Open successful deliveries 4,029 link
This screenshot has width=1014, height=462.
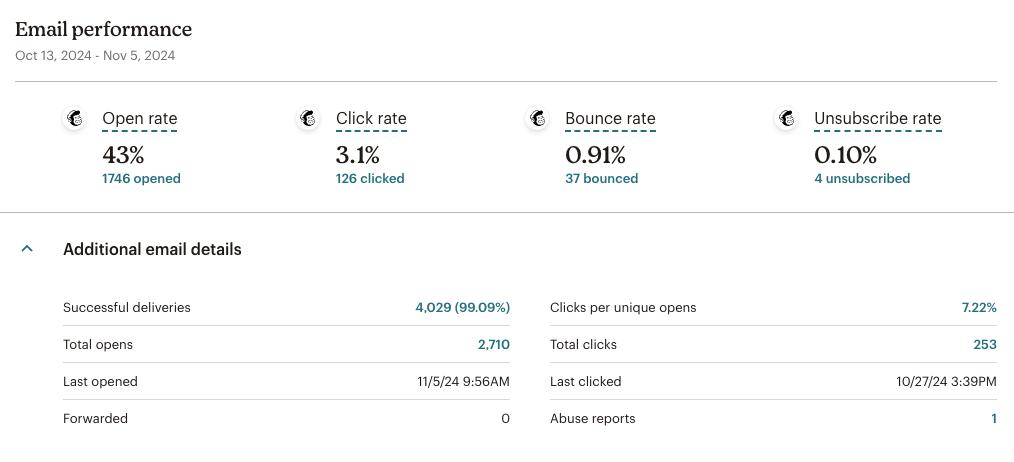click(x=462, y=307)
